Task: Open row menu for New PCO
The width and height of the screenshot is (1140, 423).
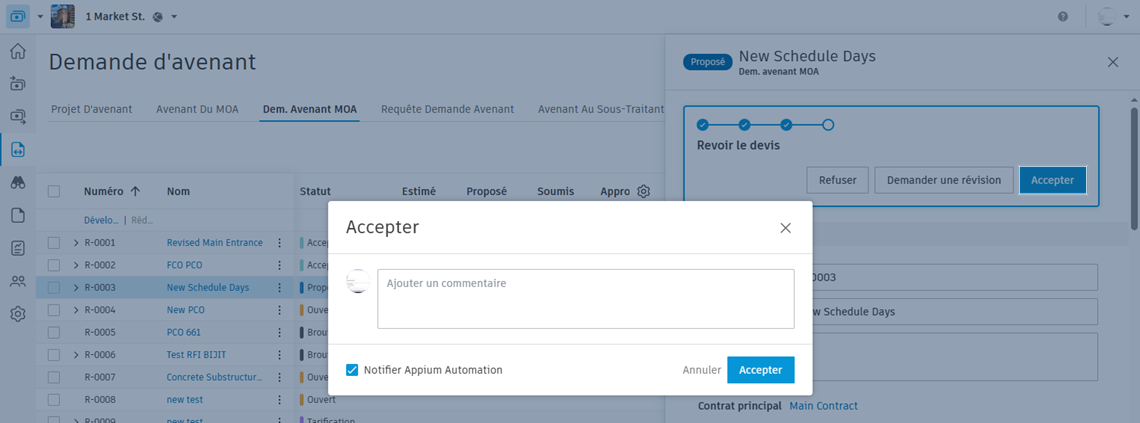Action: pos(279,310)
